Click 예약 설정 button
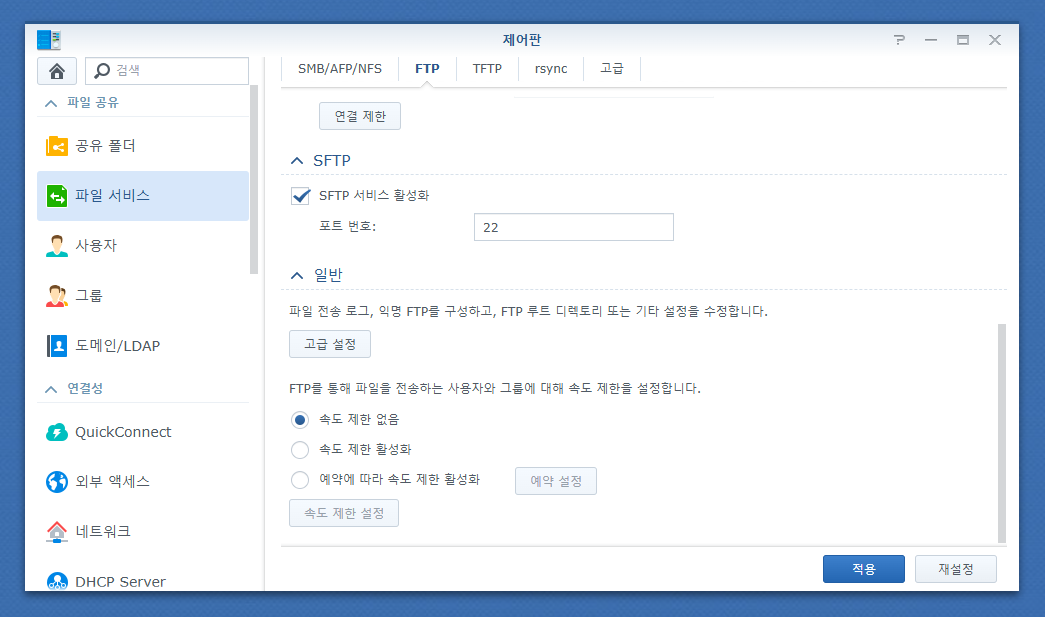 coord(556,481)
